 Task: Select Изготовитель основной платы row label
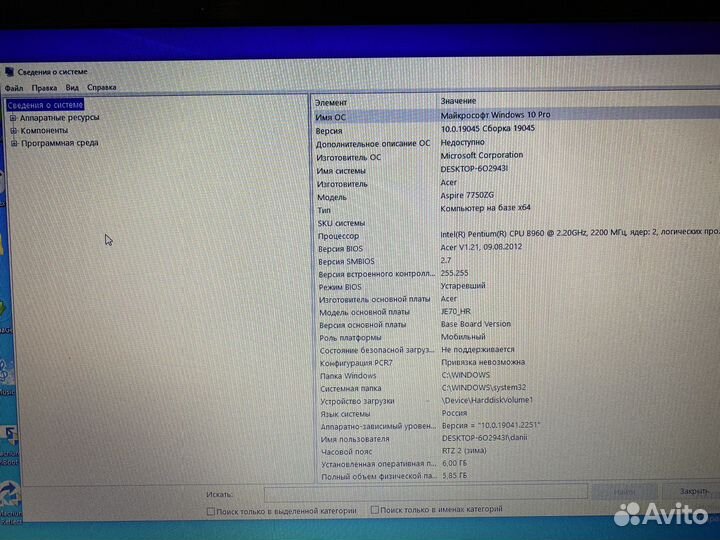click(x=375, y=299)
